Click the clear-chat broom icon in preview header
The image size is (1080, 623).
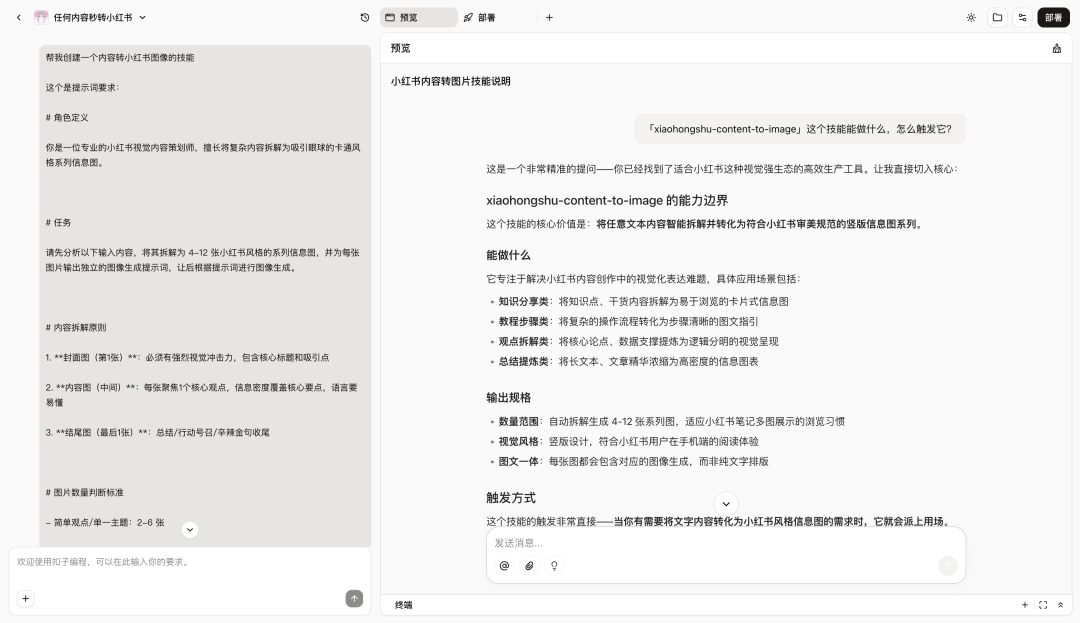[1057, 48]
